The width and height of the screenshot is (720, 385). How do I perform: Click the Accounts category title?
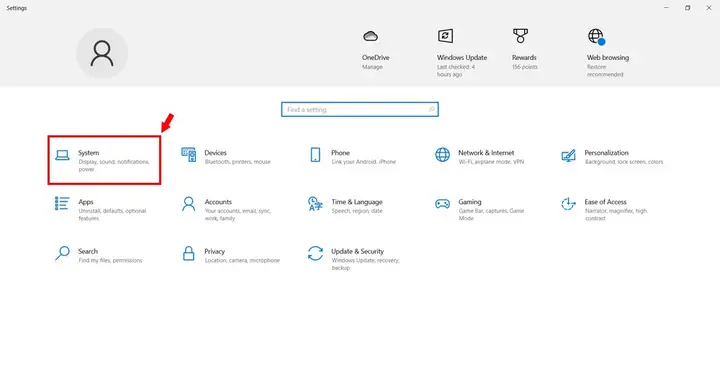click(218, 202)
